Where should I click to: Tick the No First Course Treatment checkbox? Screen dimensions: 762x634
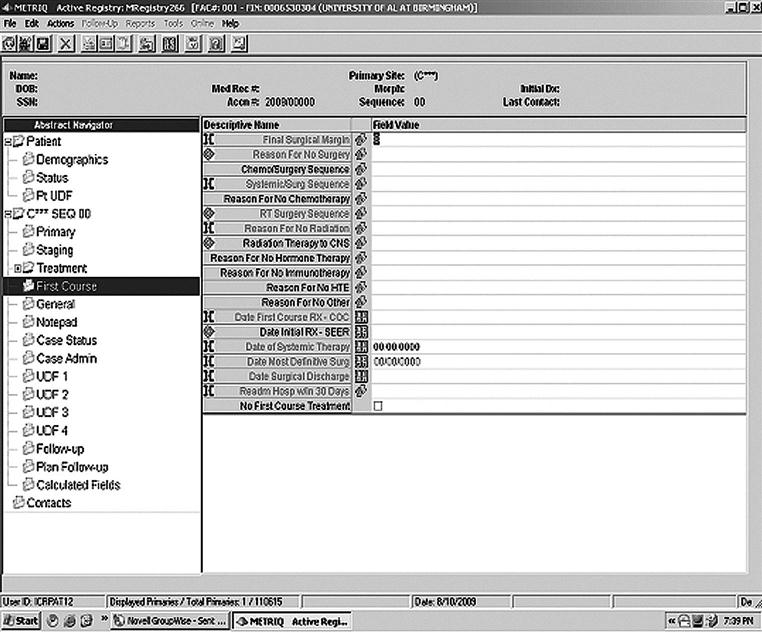tap(378, 406)
